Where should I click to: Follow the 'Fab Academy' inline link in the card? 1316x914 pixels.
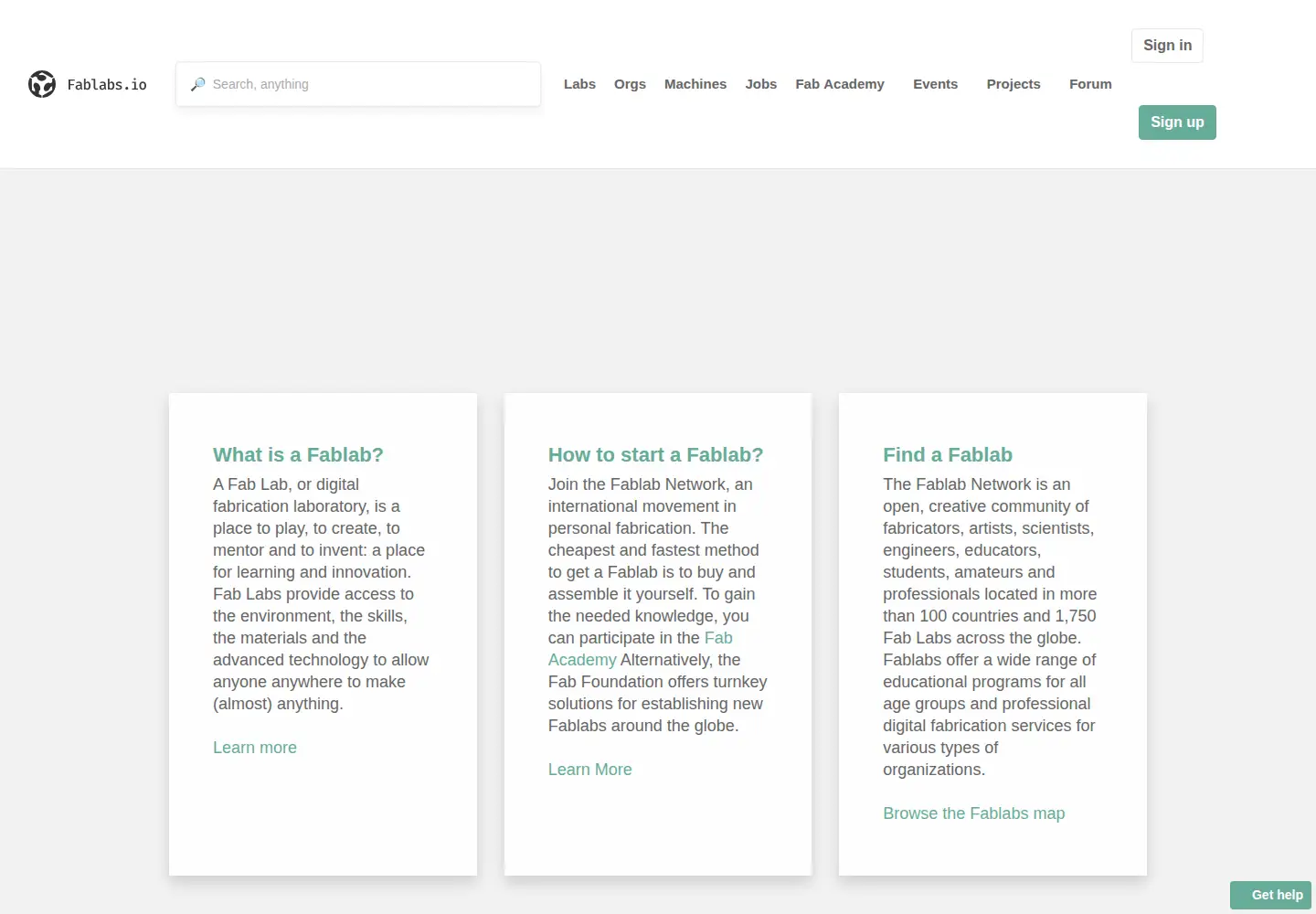tap(718, 638)
